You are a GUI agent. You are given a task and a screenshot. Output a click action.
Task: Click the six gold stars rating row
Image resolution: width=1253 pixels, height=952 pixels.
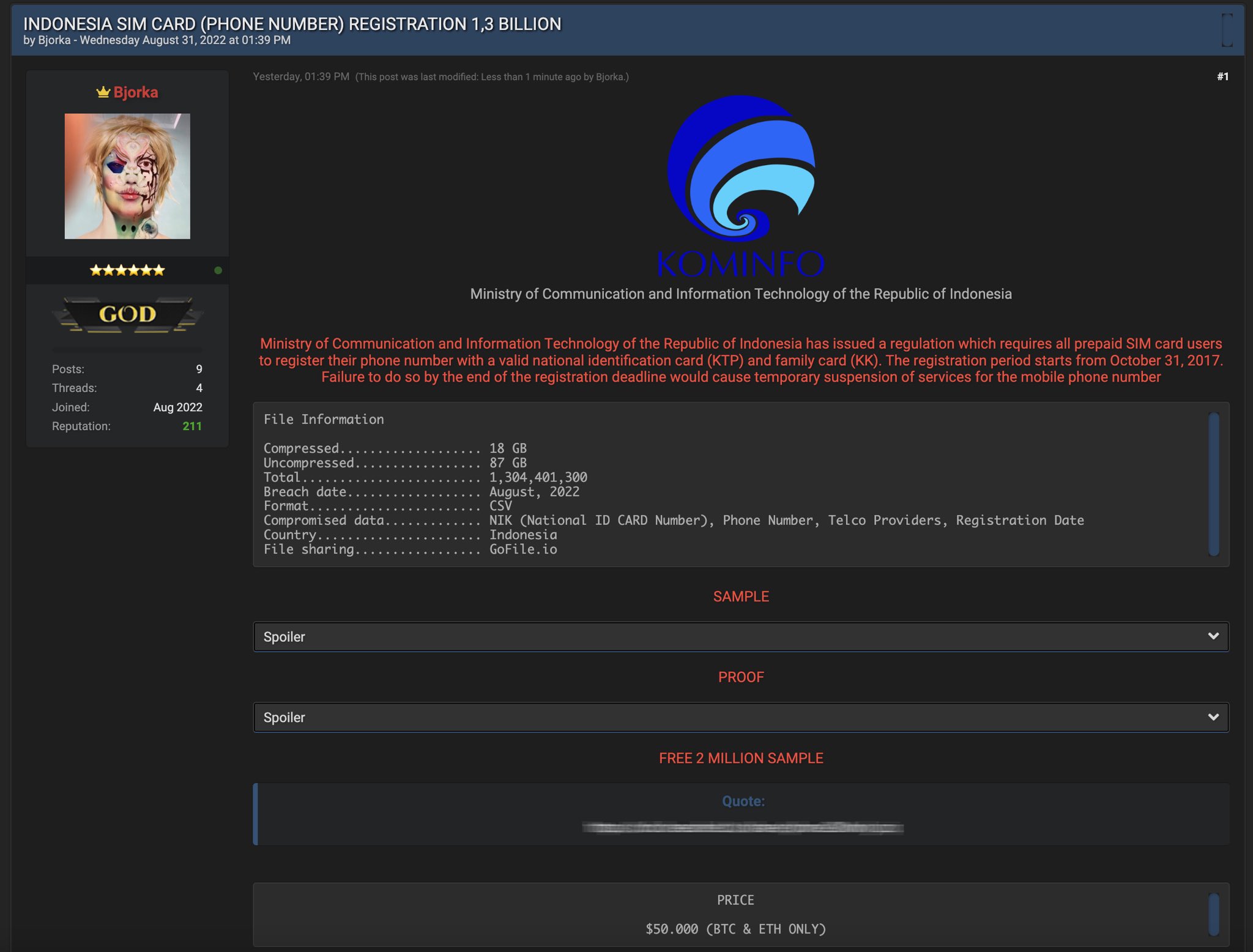click(x=127, y=270)
